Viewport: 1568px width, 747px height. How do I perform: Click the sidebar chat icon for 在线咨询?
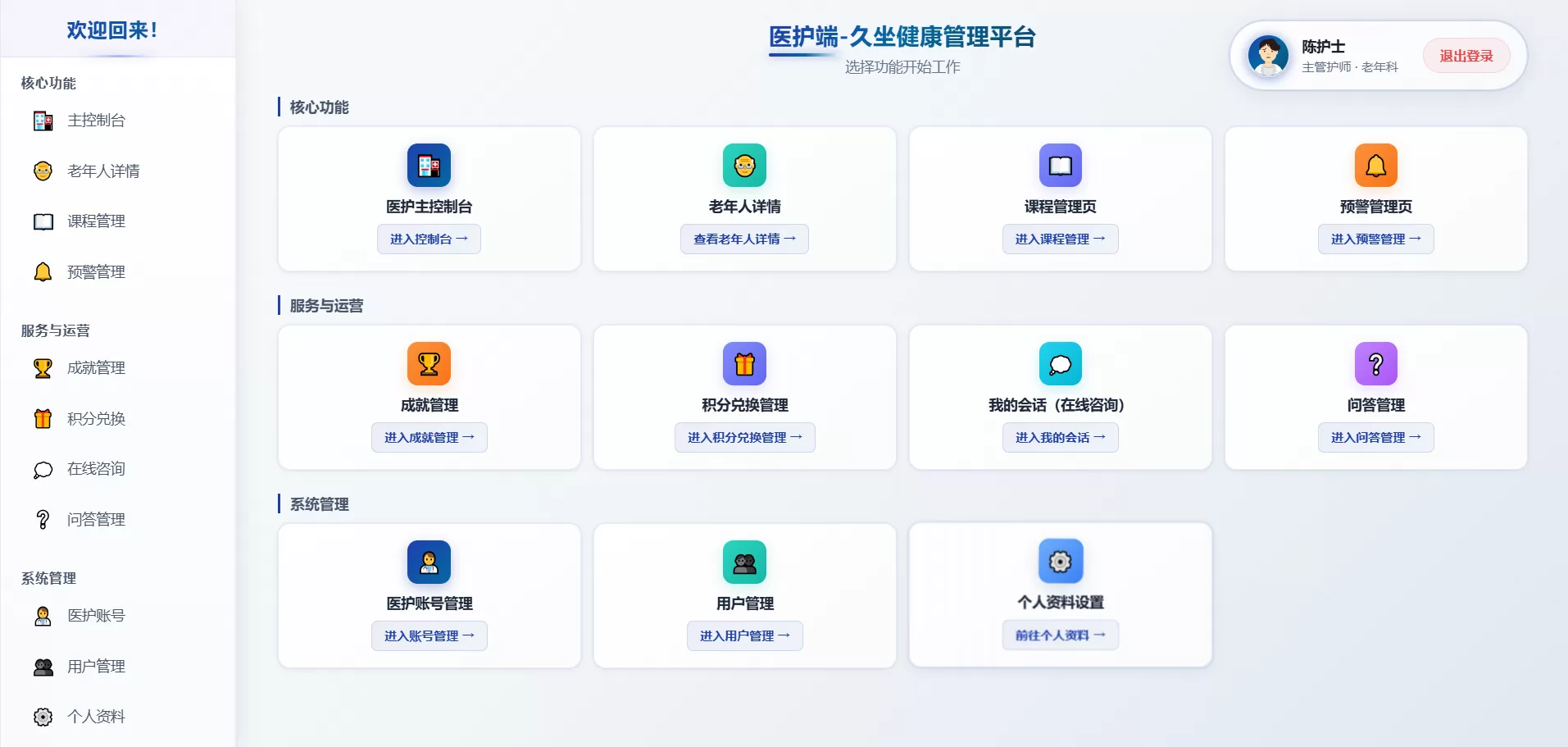point(43,469)
